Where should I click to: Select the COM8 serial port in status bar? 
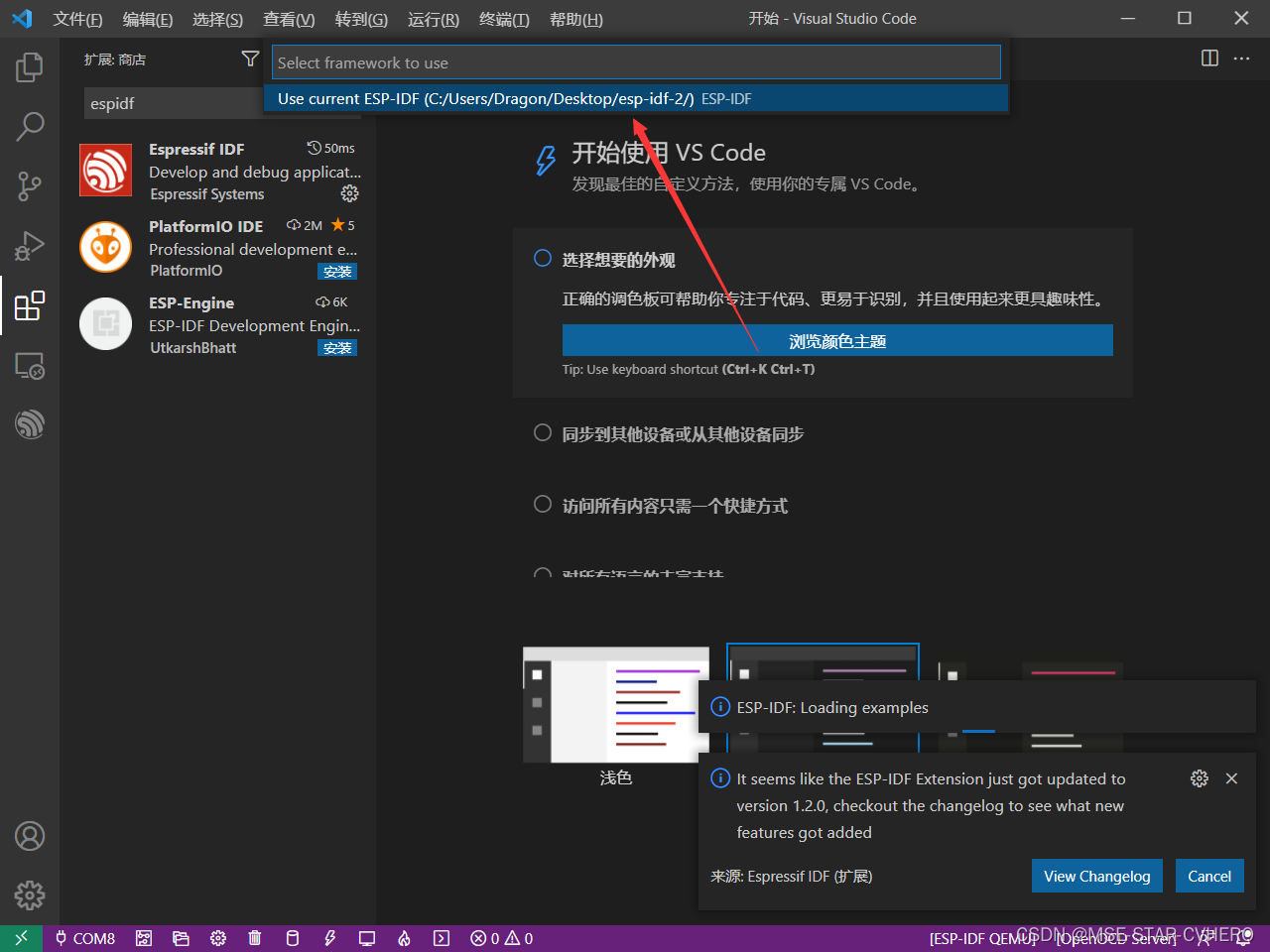[85, 938]
